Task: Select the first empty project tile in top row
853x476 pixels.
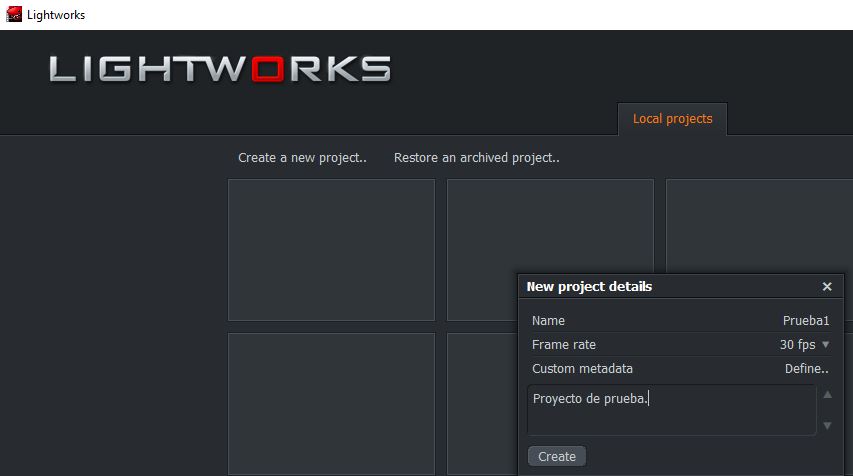Action: (x=331, y=250)
